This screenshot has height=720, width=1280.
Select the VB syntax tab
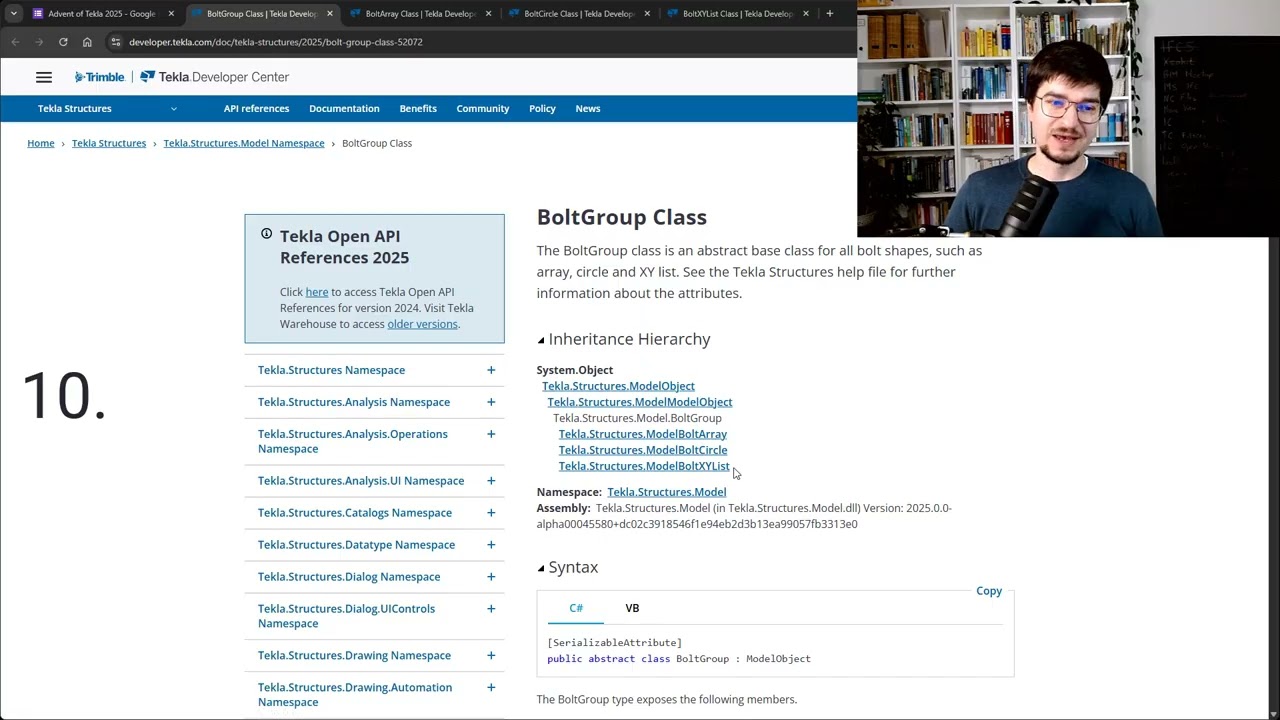click(632, 608)
